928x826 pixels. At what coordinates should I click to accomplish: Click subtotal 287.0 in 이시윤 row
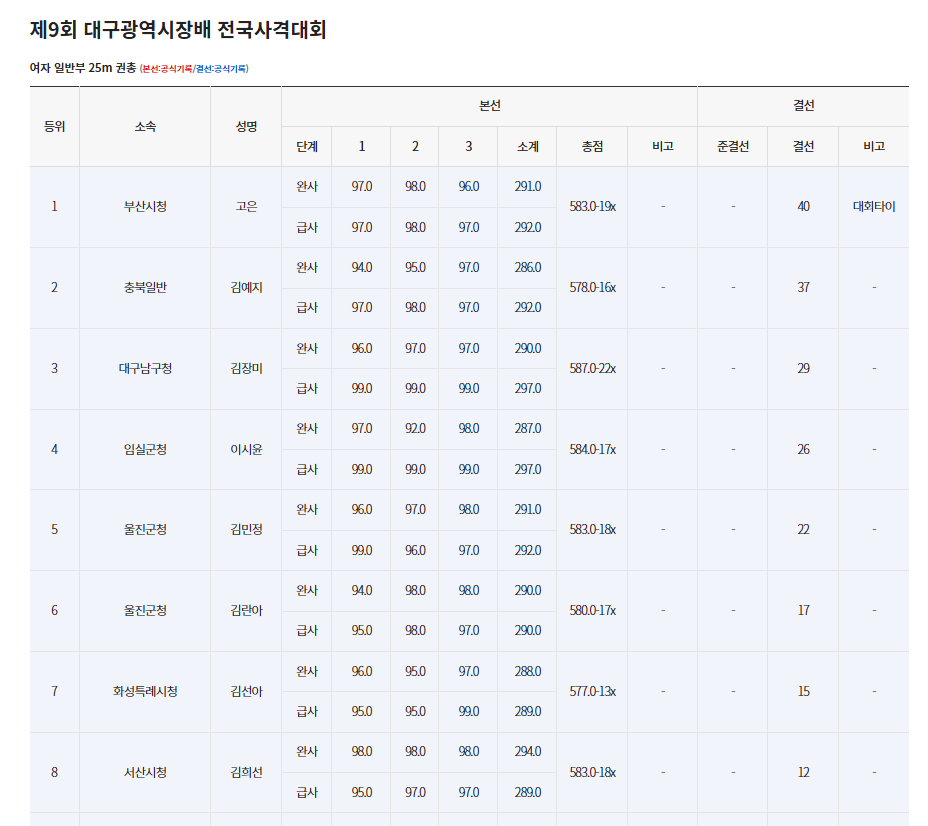(x=527, y=429)
